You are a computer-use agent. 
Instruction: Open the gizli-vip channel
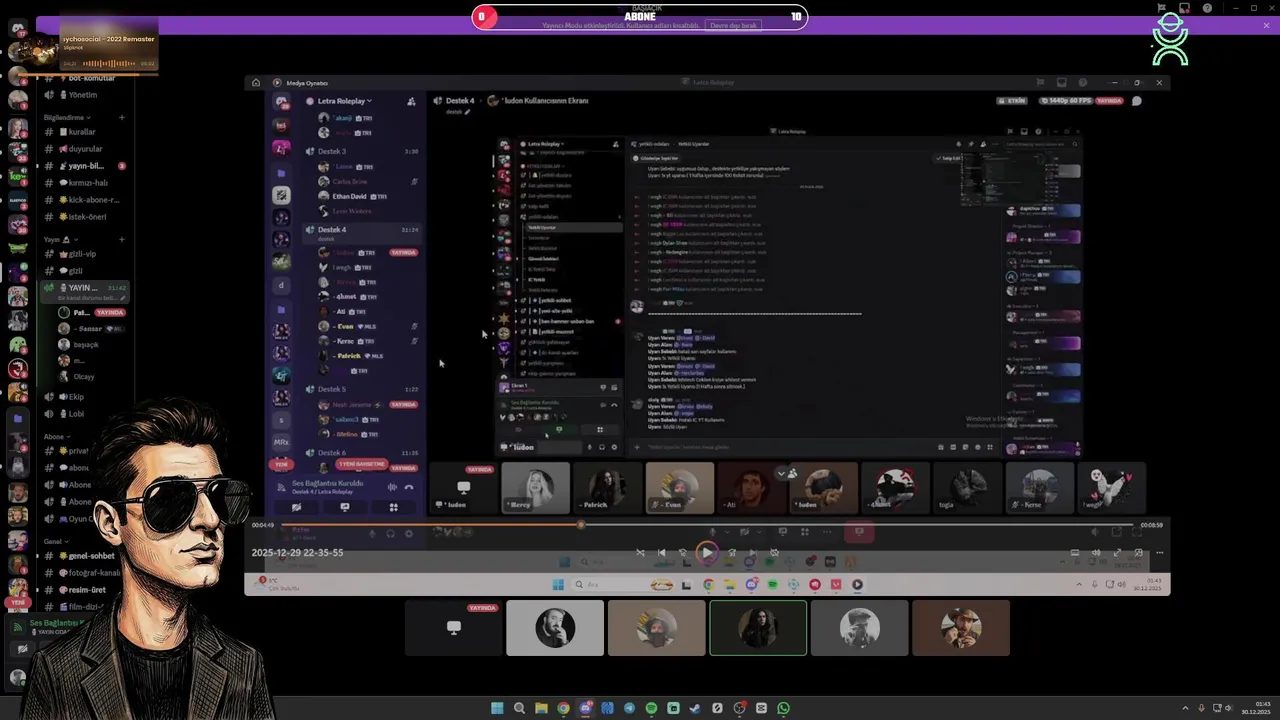coord(85,254)
